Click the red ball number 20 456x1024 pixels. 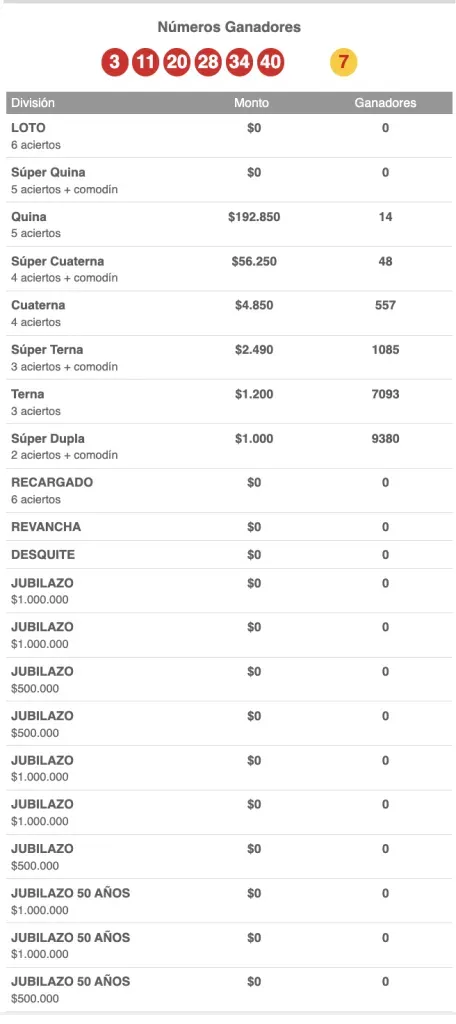click(177, 63)
